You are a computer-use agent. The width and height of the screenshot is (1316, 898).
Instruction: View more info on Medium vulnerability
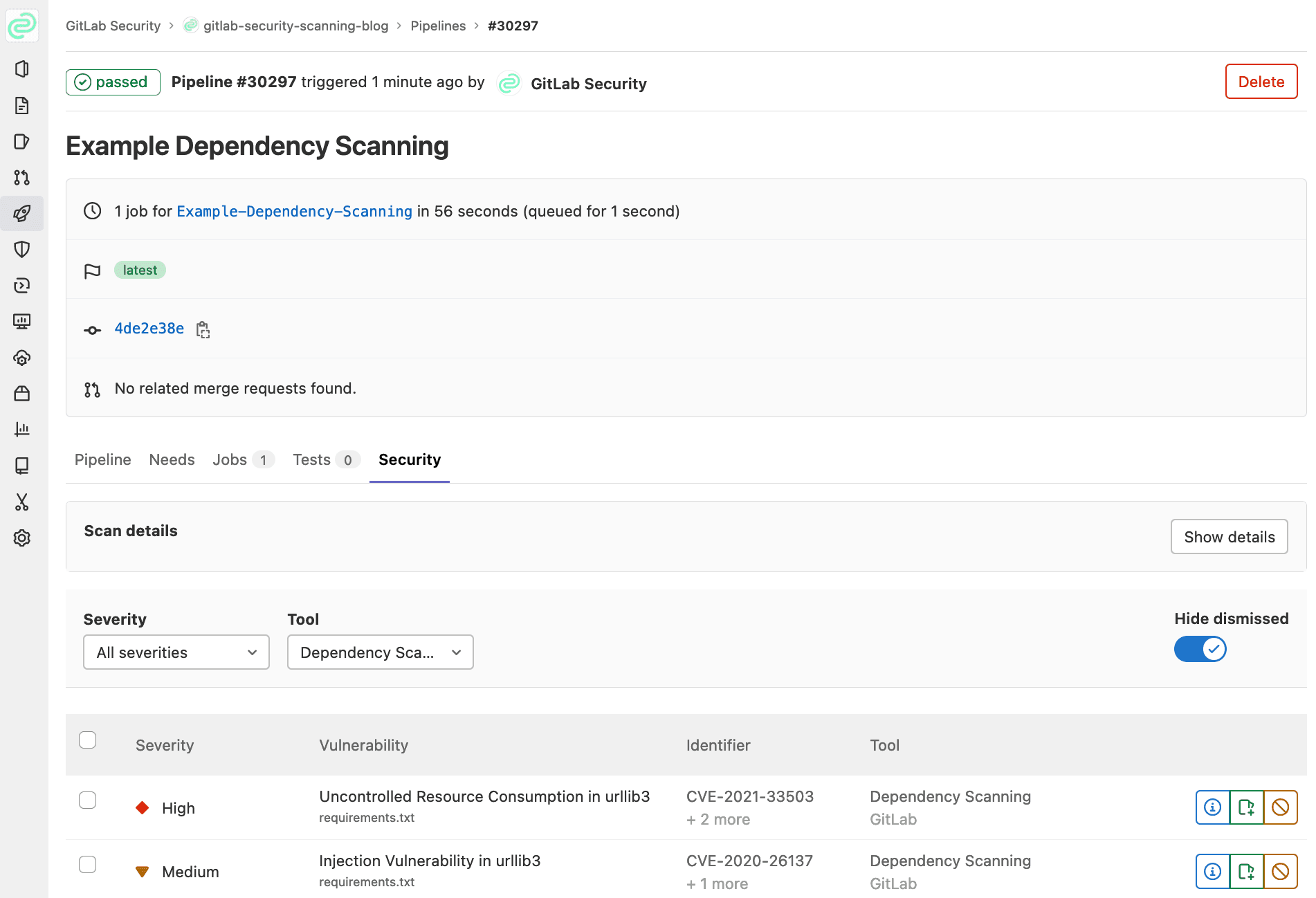click(x=1212, y=872)
